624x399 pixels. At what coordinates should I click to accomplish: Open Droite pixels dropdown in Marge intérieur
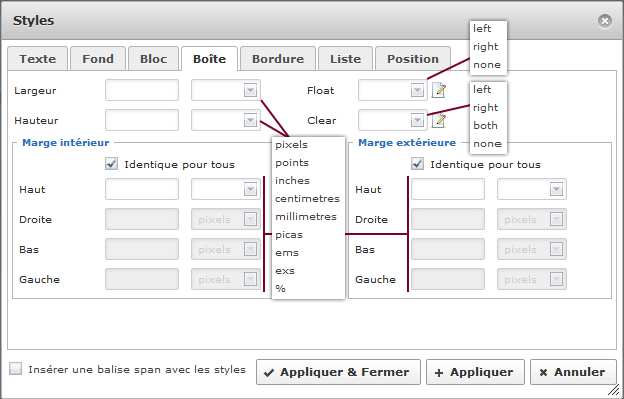[226, 219]
